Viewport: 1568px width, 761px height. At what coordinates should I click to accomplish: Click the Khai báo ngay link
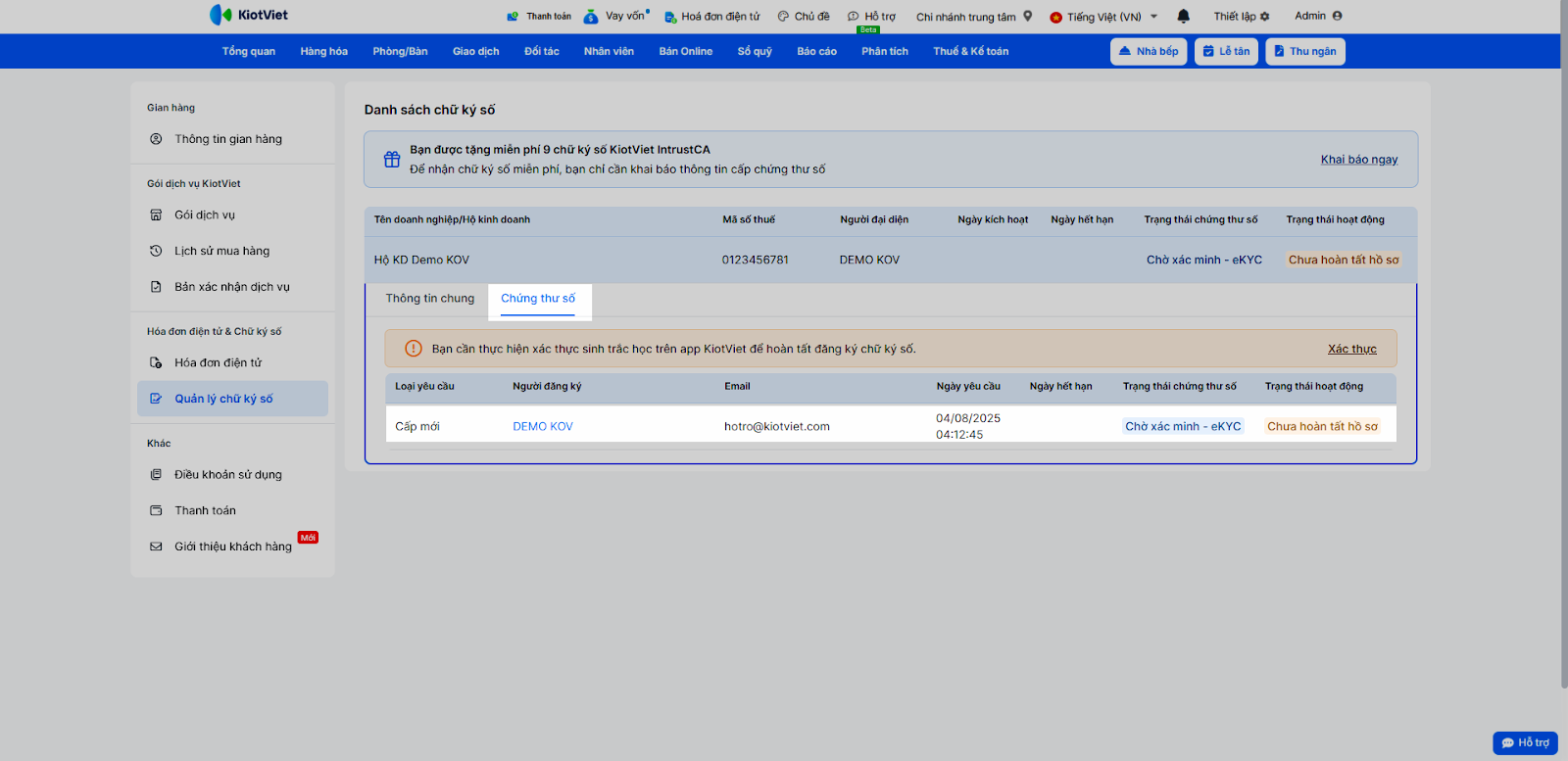1359,160
